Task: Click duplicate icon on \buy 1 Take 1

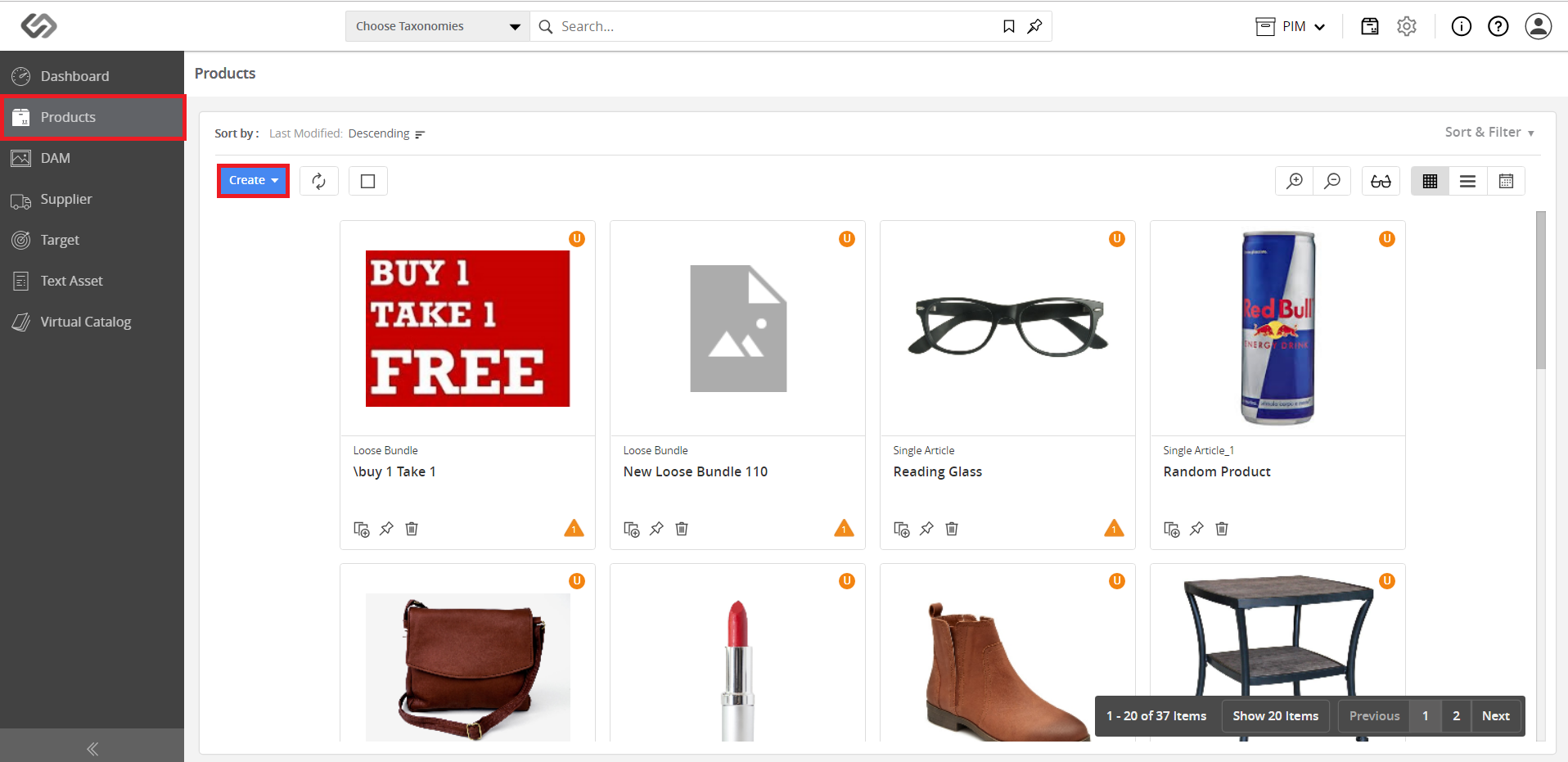Action: tap(361, 529)
